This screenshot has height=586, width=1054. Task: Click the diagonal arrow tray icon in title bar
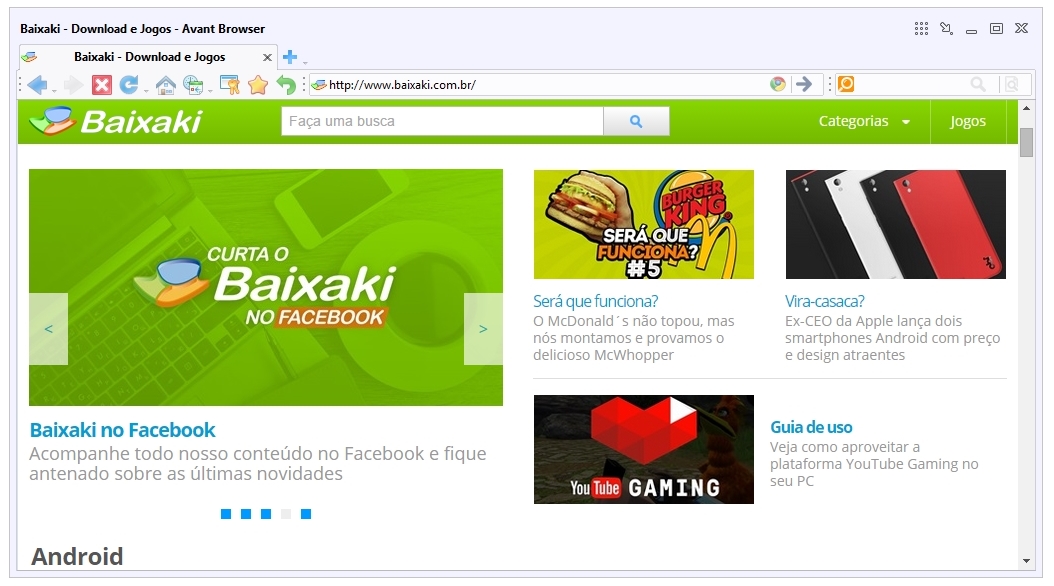pos(946,28)
